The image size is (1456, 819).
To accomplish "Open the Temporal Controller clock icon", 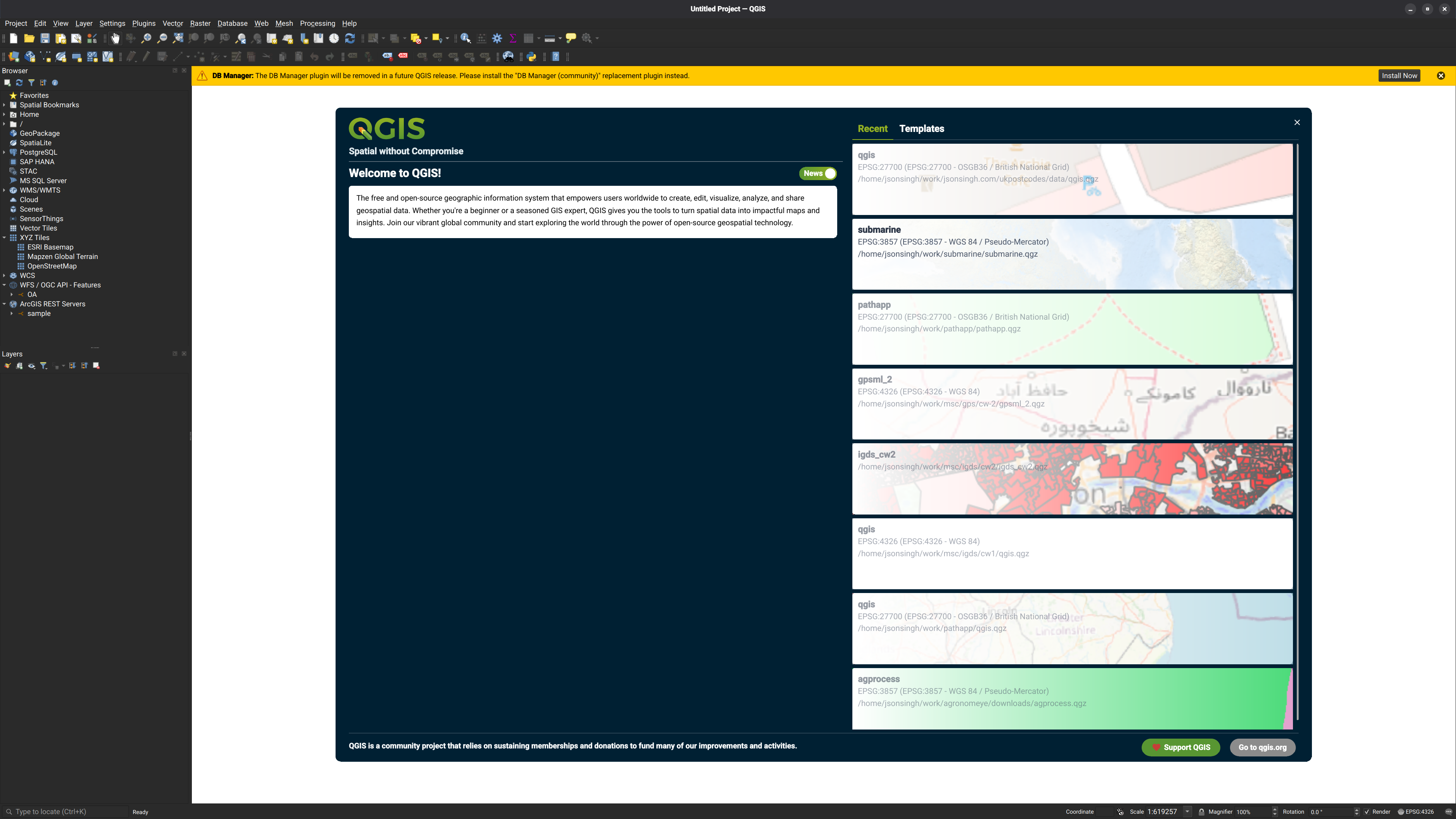I will (334, 38).
